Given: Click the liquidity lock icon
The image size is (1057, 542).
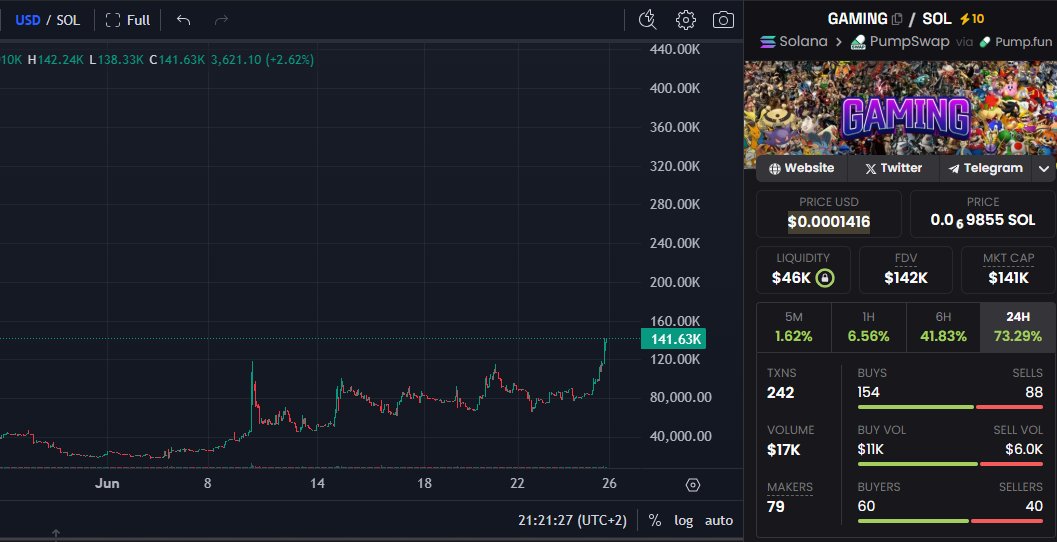Looking at the screenshot, I should coord(824,278).
